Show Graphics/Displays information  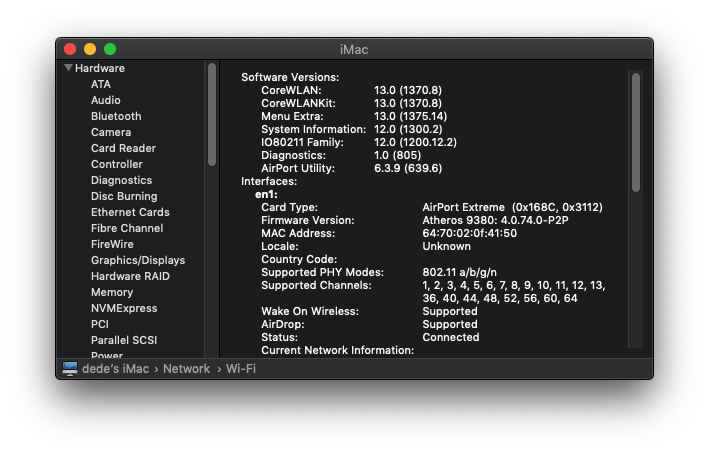pyautogui.click(x=138, y=260)
